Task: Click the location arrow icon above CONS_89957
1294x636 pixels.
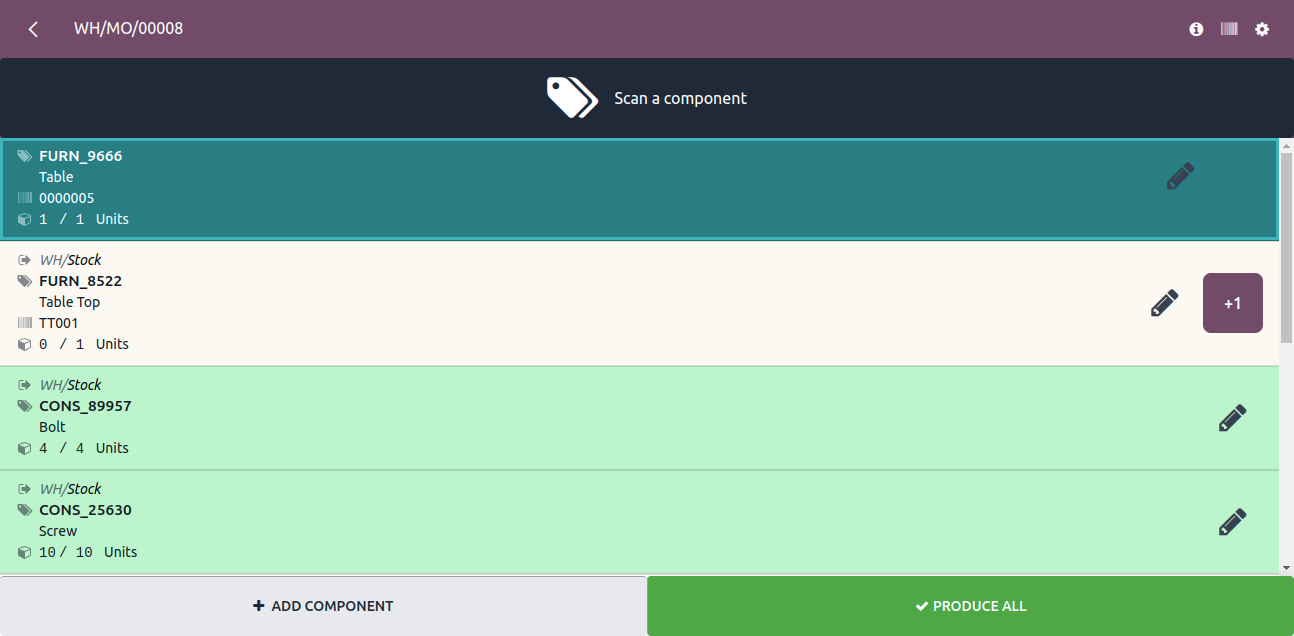Action: click(x=25, y=385)
